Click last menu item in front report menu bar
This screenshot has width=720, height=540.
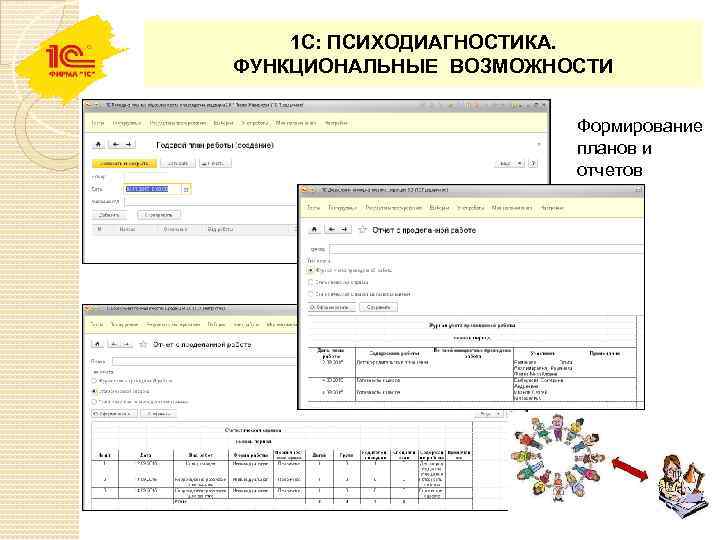[x=551, y=208]
